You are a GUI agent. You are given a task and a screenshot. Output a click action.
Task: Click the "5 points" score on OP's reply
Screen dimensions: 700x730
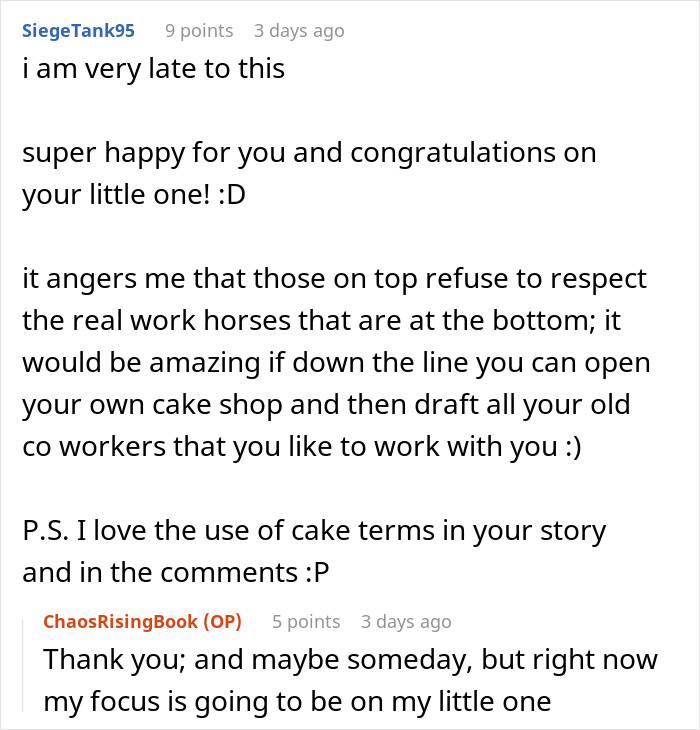[x=306, y=622]
